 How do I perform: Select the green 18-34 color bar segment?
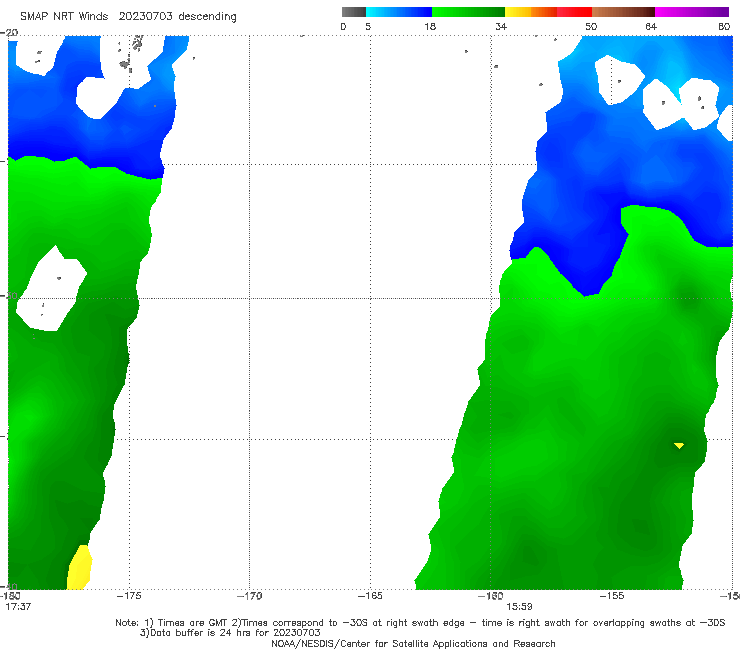coord(468,12)
